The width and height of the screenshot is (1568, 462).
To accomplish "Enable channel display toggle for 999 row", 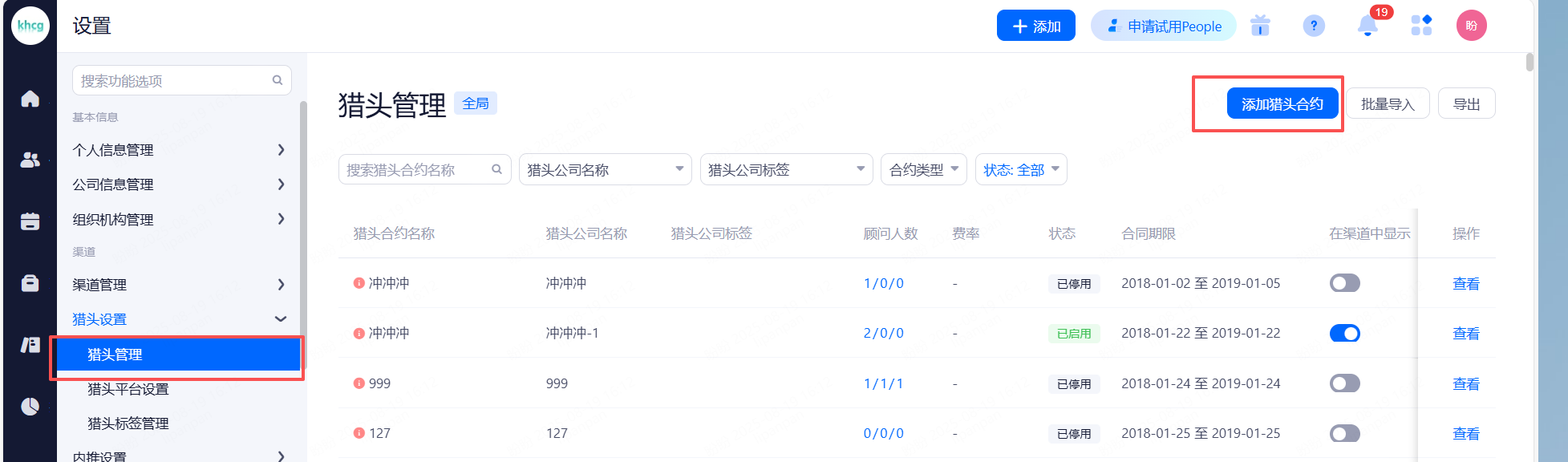I will point(1344,383).
